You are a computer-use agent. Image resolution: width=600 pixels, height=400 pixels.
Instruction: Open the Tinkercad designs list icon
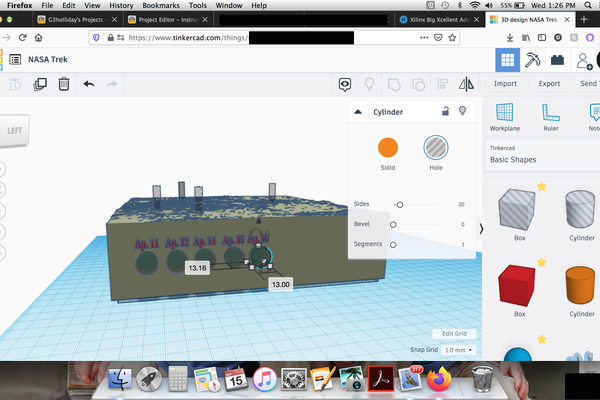pyautogui.click(x=15, y=59)
